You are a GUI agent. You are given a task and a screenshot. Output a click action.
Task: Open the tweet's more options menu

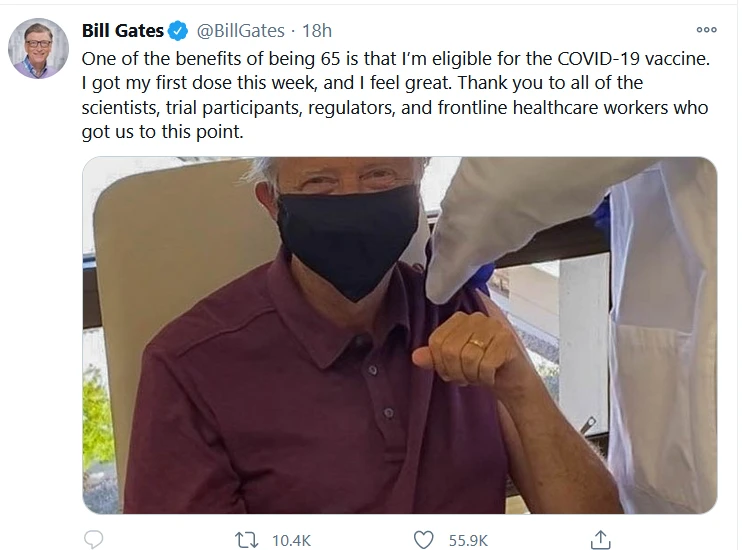point(706,30)
